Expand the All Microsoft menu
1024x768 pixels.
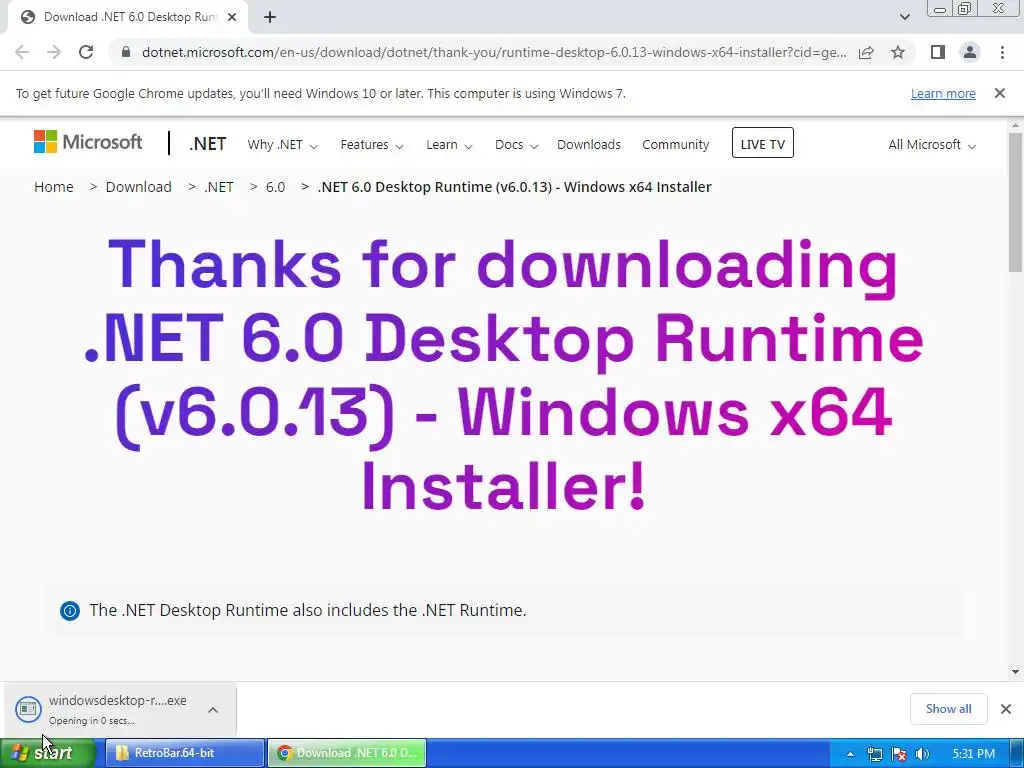[x=932, y=144]
